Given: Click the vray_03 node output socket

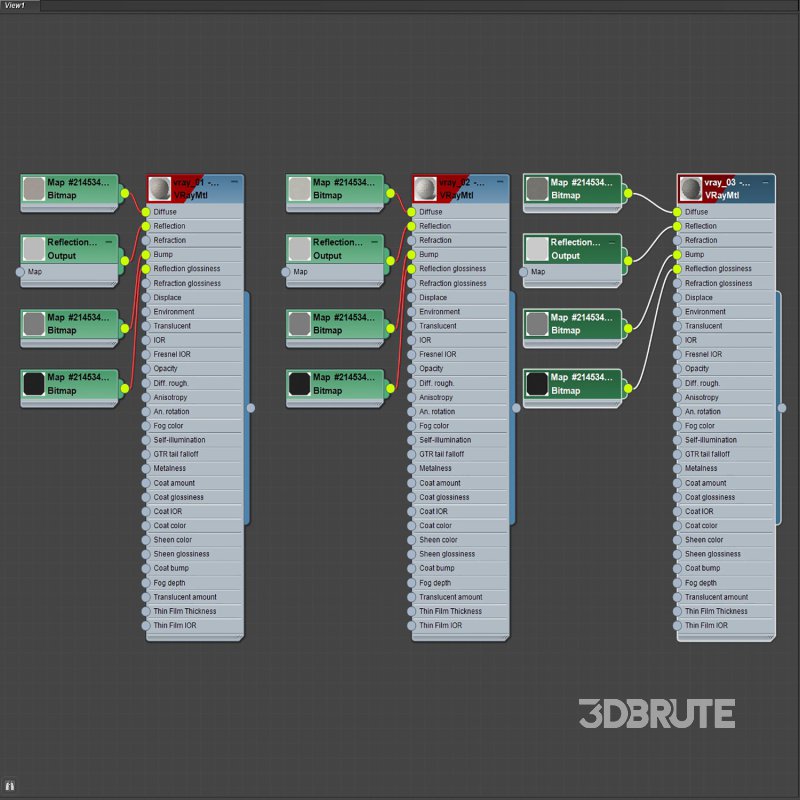Looking at the screenshot, I should point(782,407).
